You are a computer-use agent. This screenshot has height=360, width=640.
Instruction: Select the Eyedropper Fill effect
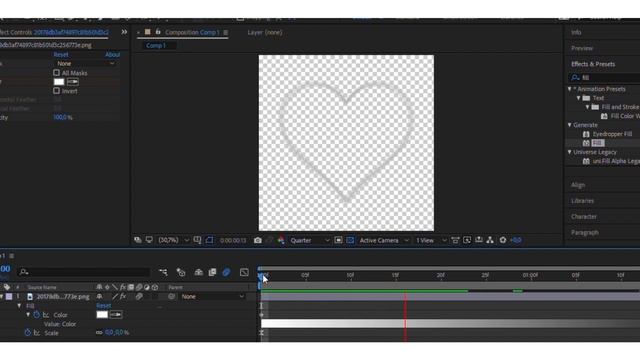coord(612,134)
